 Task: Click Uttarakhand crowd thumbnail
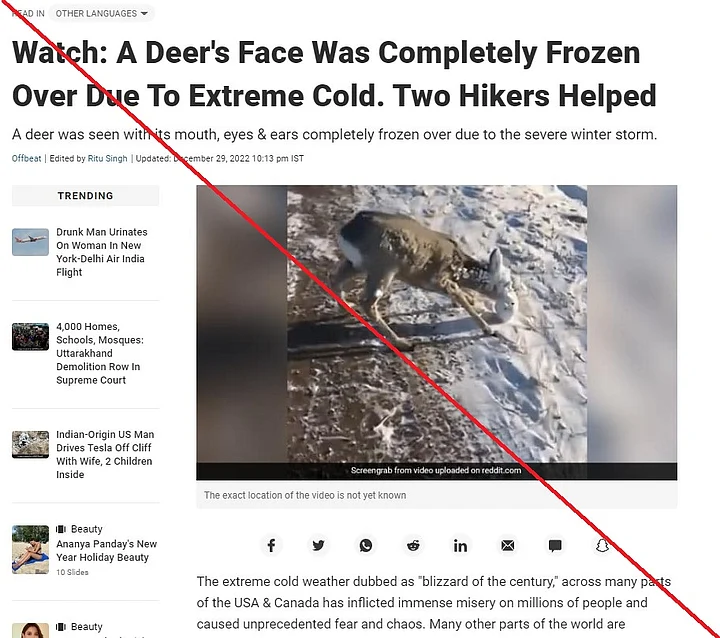30,337
